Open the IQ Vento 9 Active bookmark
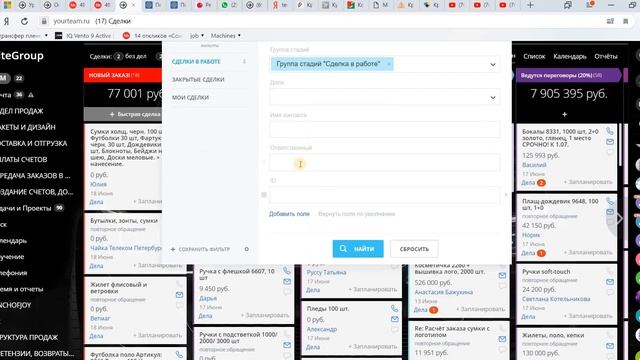640x360 pixels. [x=83, y=36]
